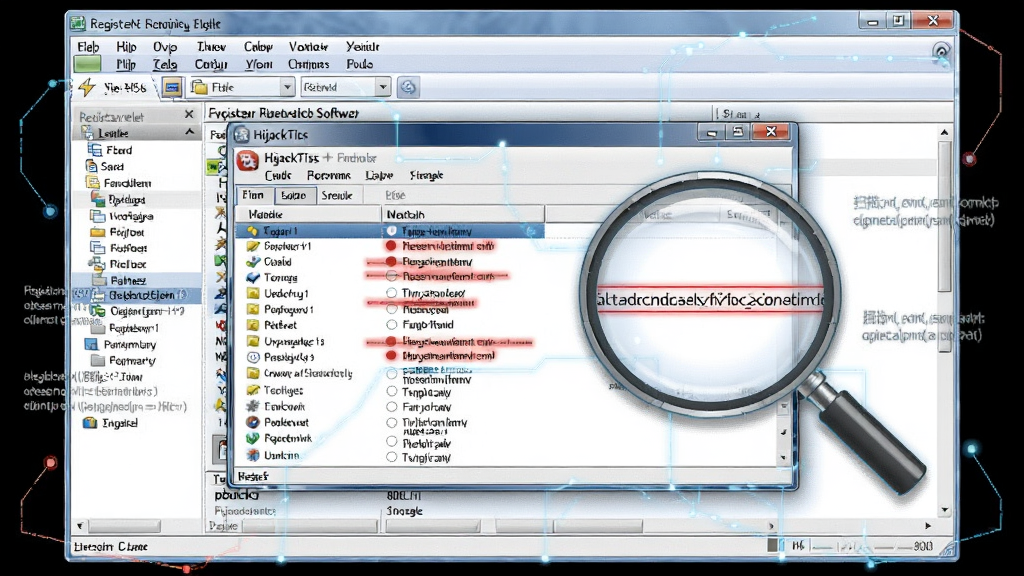Switch to the Sreole tab in the dialog
Image resolution: width=1024 pixels, height=576 pixels.
tap(337, 195)
